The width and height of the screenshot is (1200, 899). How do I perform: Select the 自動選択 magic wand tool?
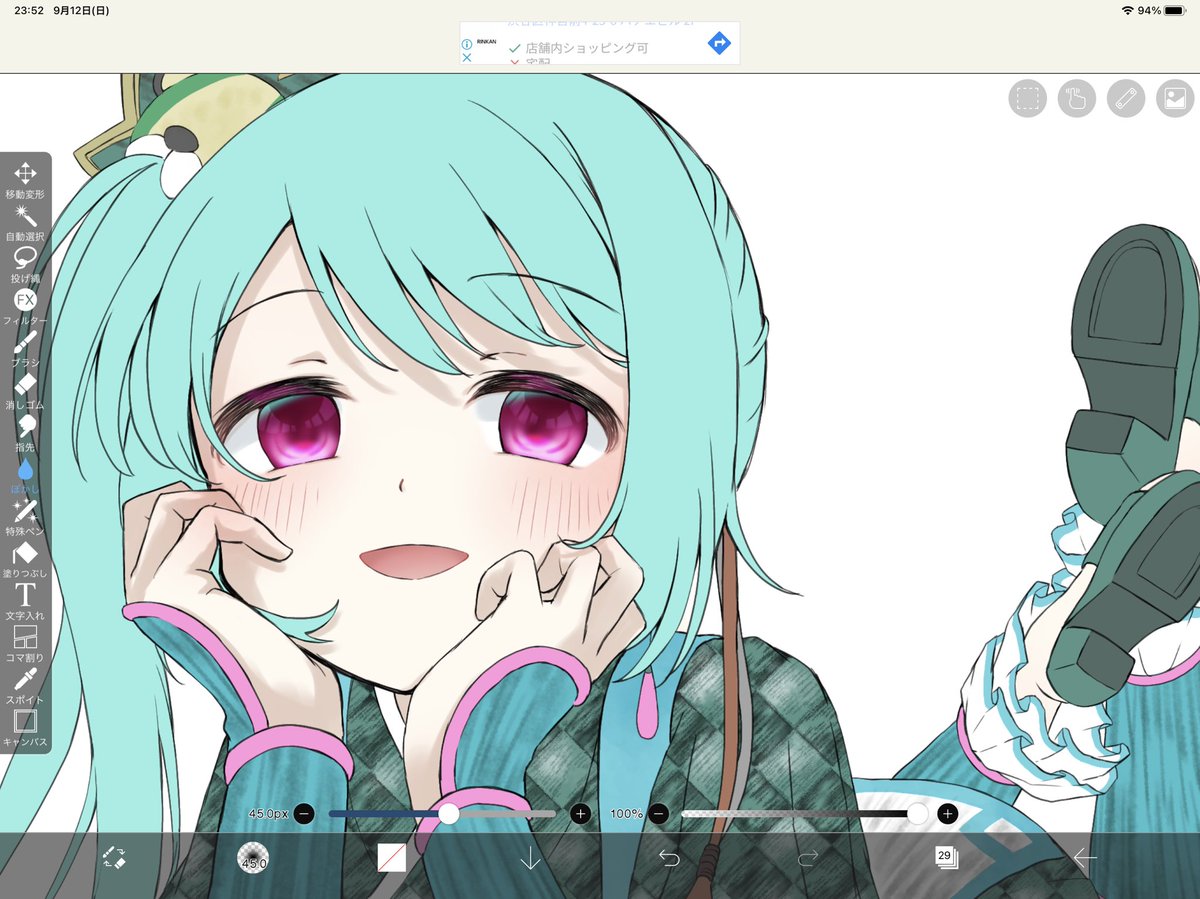click(25, 223)
